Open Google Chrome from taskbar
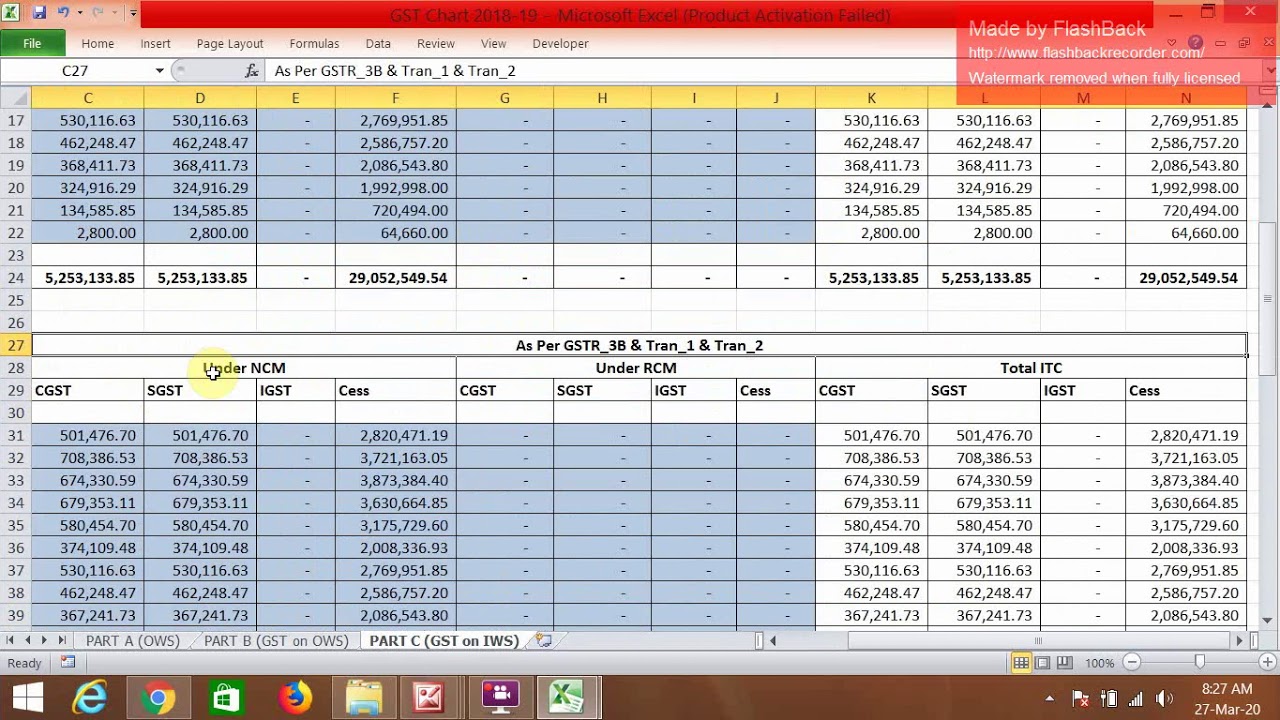The image size is (1280, 720). (158, 697)
